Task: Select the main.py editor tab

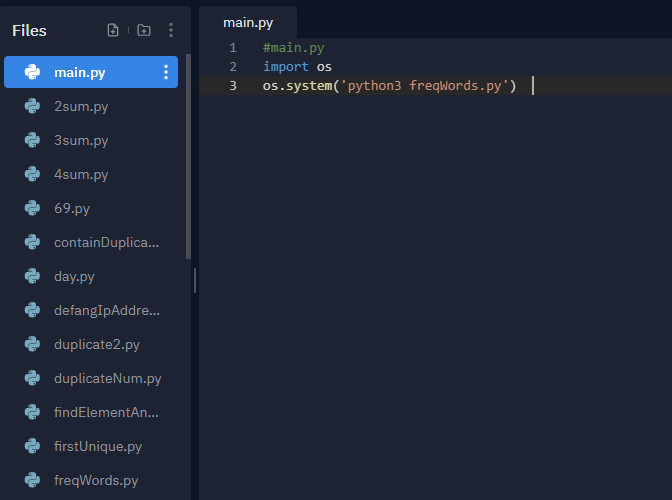Action: click(x=248, y=22)
